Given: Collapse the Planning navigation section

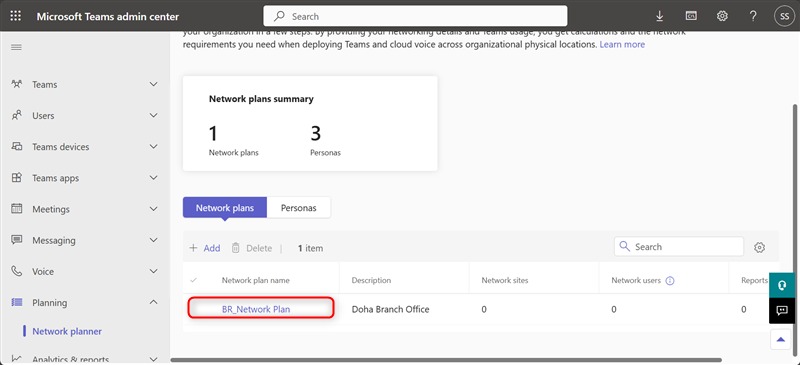Looking at the screenshot, I should (153, 302).
